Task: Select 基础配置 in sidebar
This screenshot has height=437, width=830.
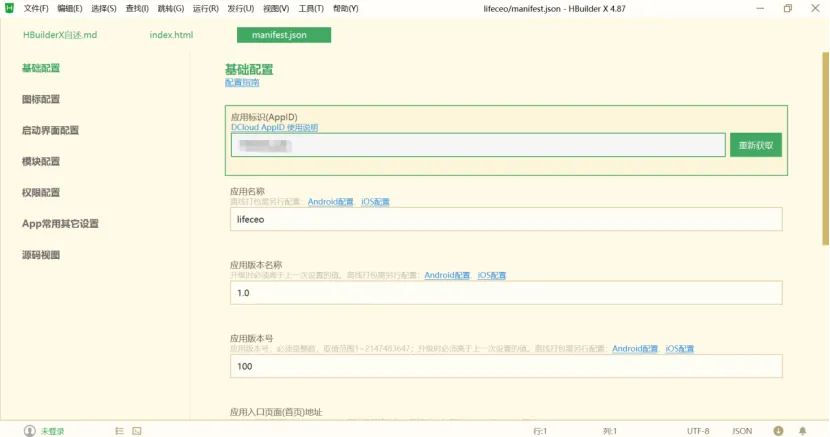Action: click(x=41, y=68)
